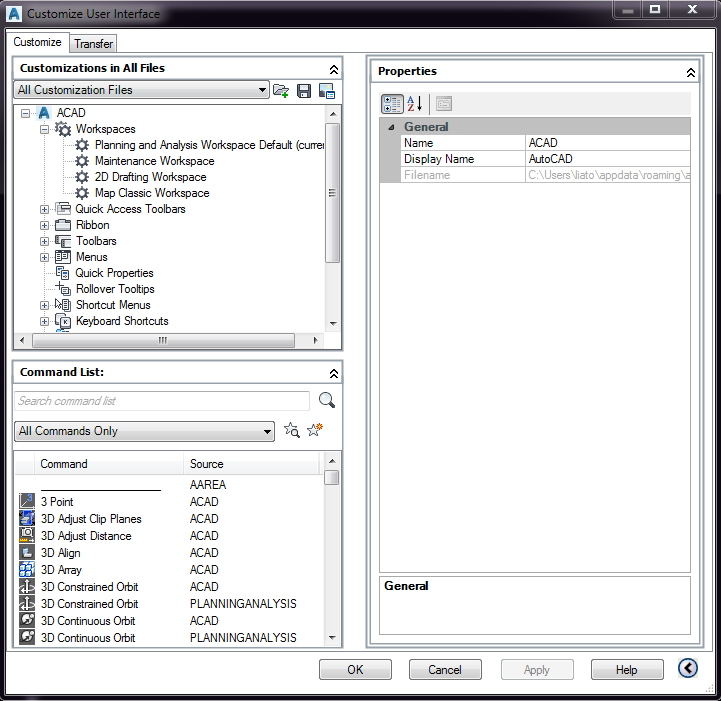This screenshot has height=701, width=721.
Task: Collapse the Command List panel
Action: 334,374
